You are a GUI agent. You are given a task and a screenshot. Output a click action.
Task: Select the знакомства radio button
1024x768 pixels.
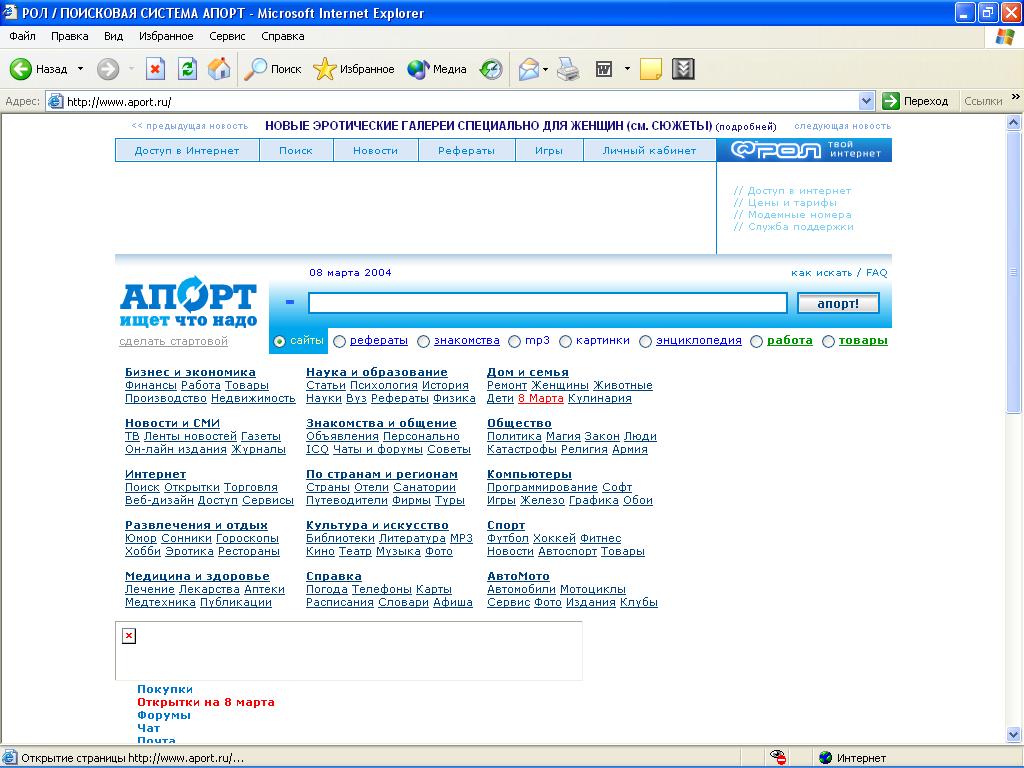point(423,341)
